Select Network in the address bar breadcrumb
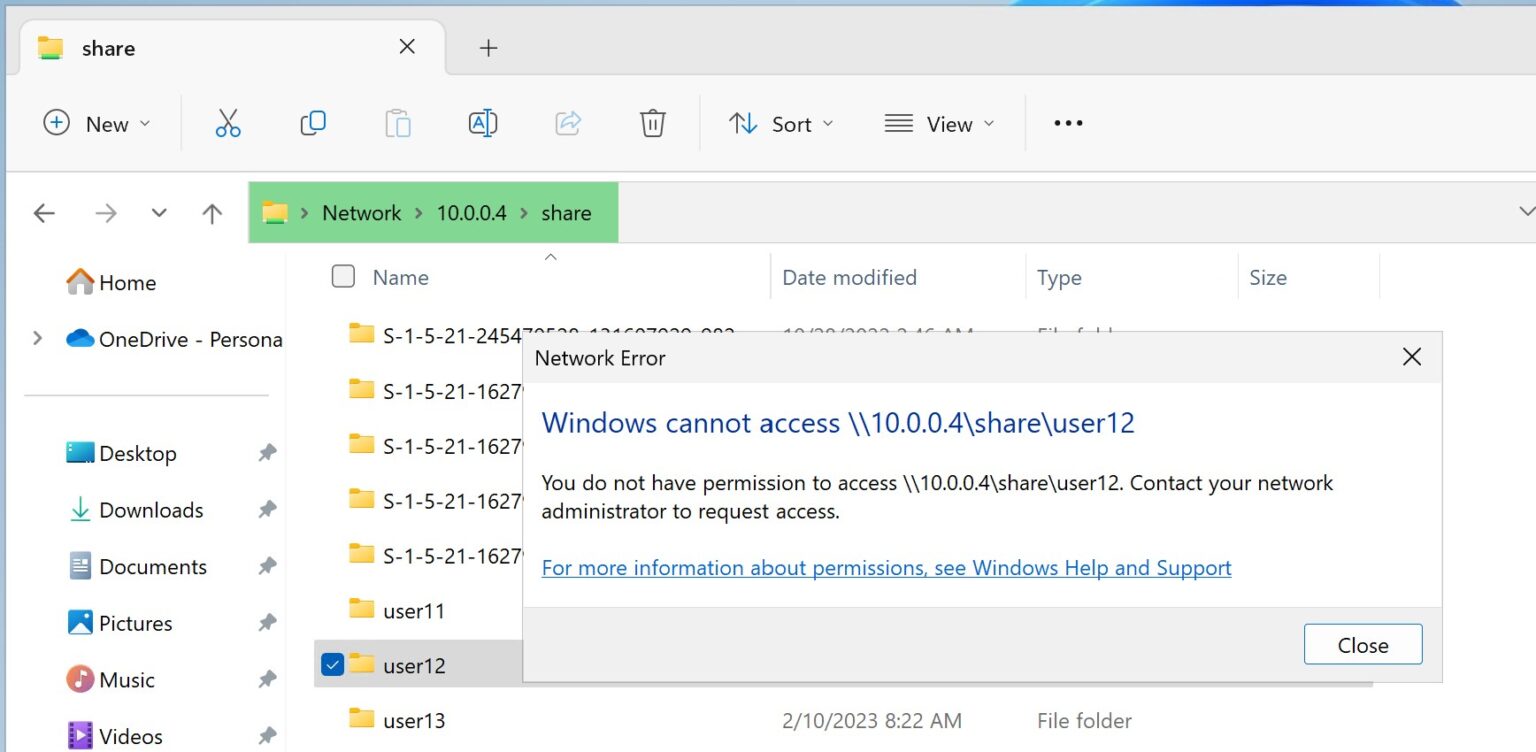This screenshot has width=1536, height=752. coord(361,212)
